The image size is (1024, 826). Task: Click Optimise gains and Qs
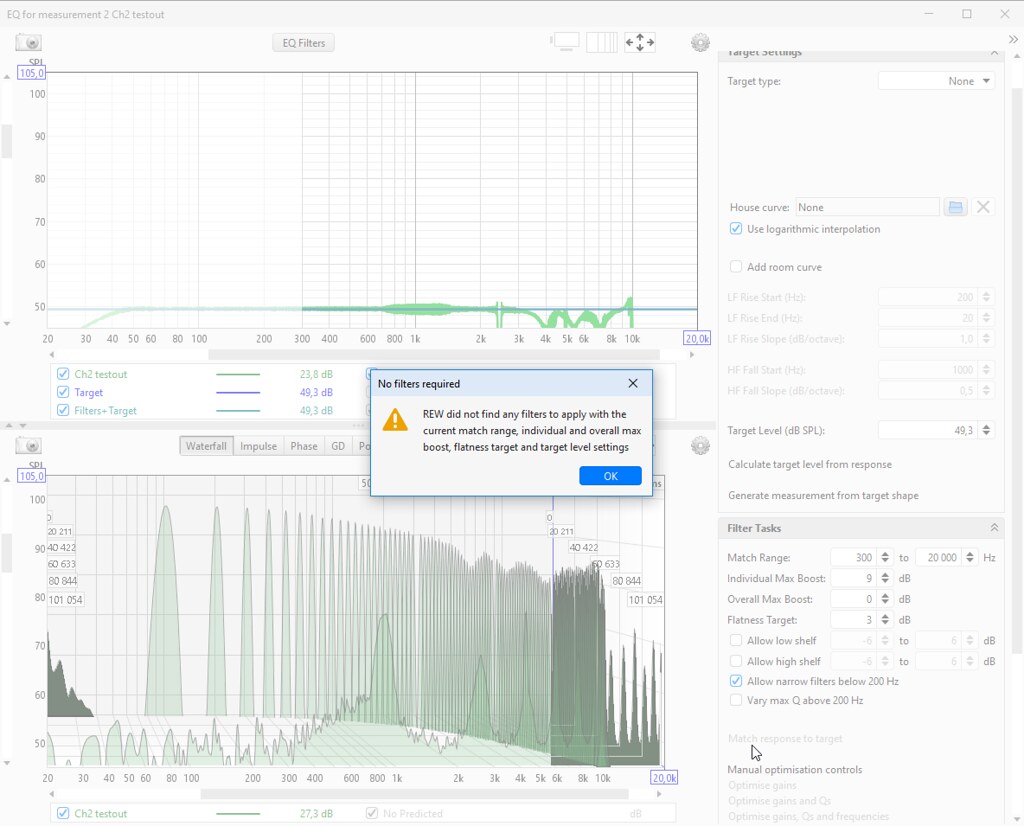[779, 801]
